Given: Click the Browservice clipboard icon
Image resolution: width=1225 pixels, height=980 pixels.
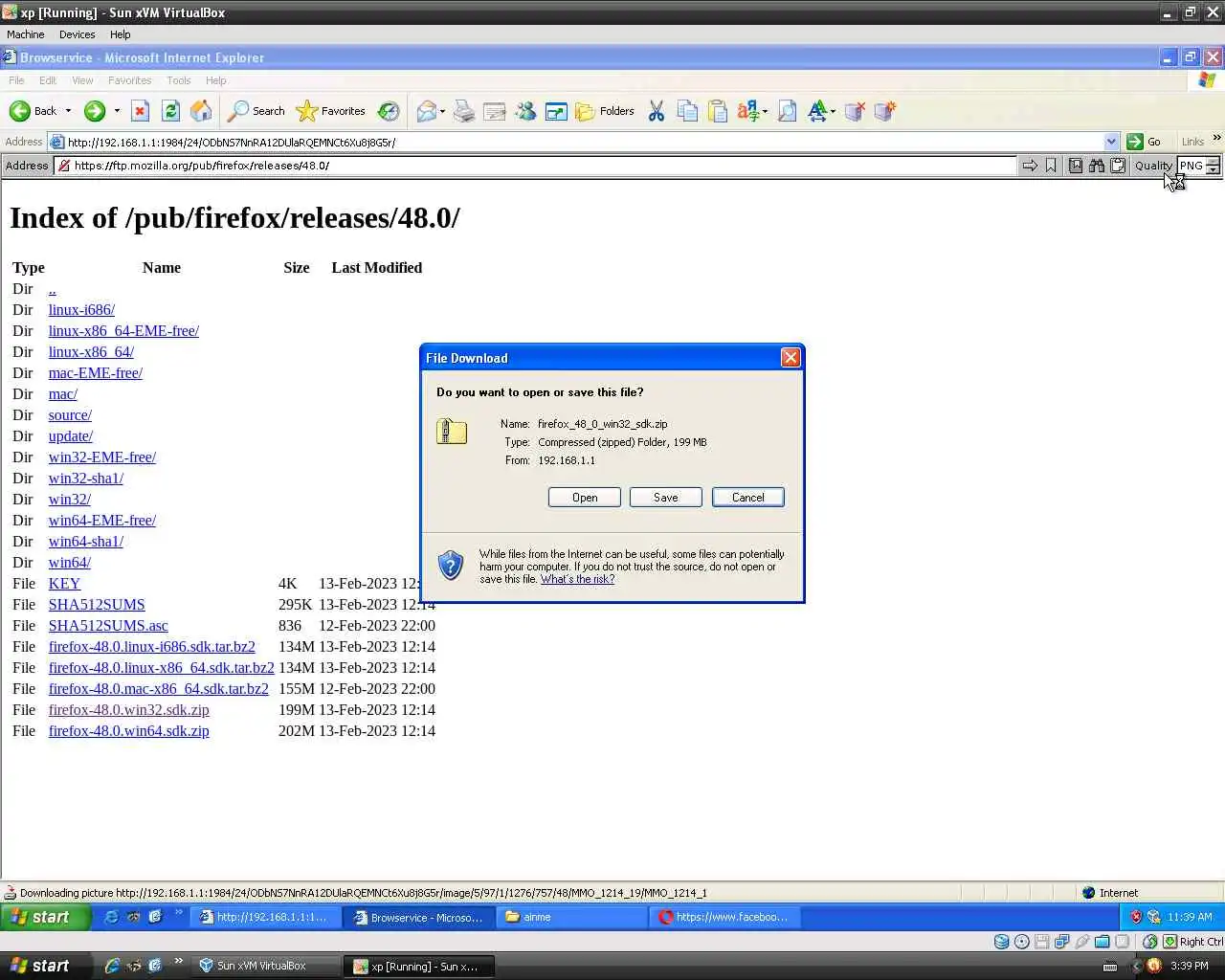Looking at the screenshot, I should 1118,166.
